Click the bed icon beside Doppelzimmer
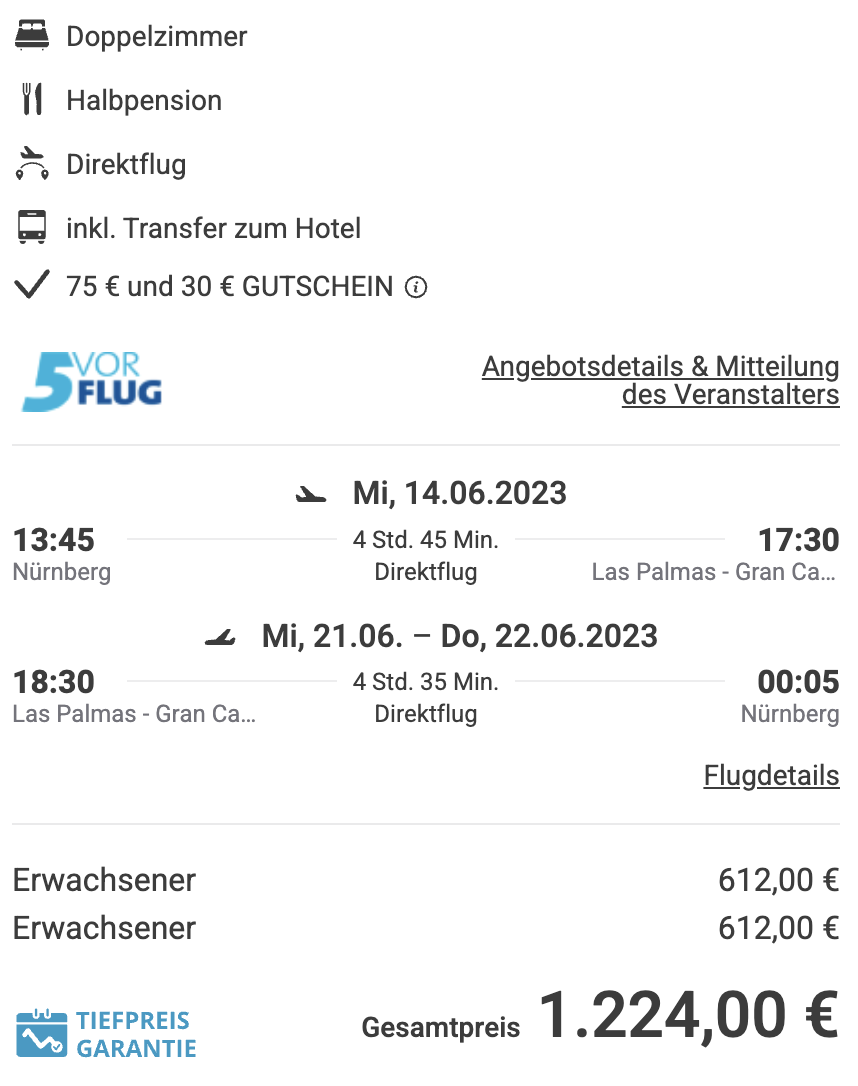This screenshot has width=858, height=1086. click(32, 36)
